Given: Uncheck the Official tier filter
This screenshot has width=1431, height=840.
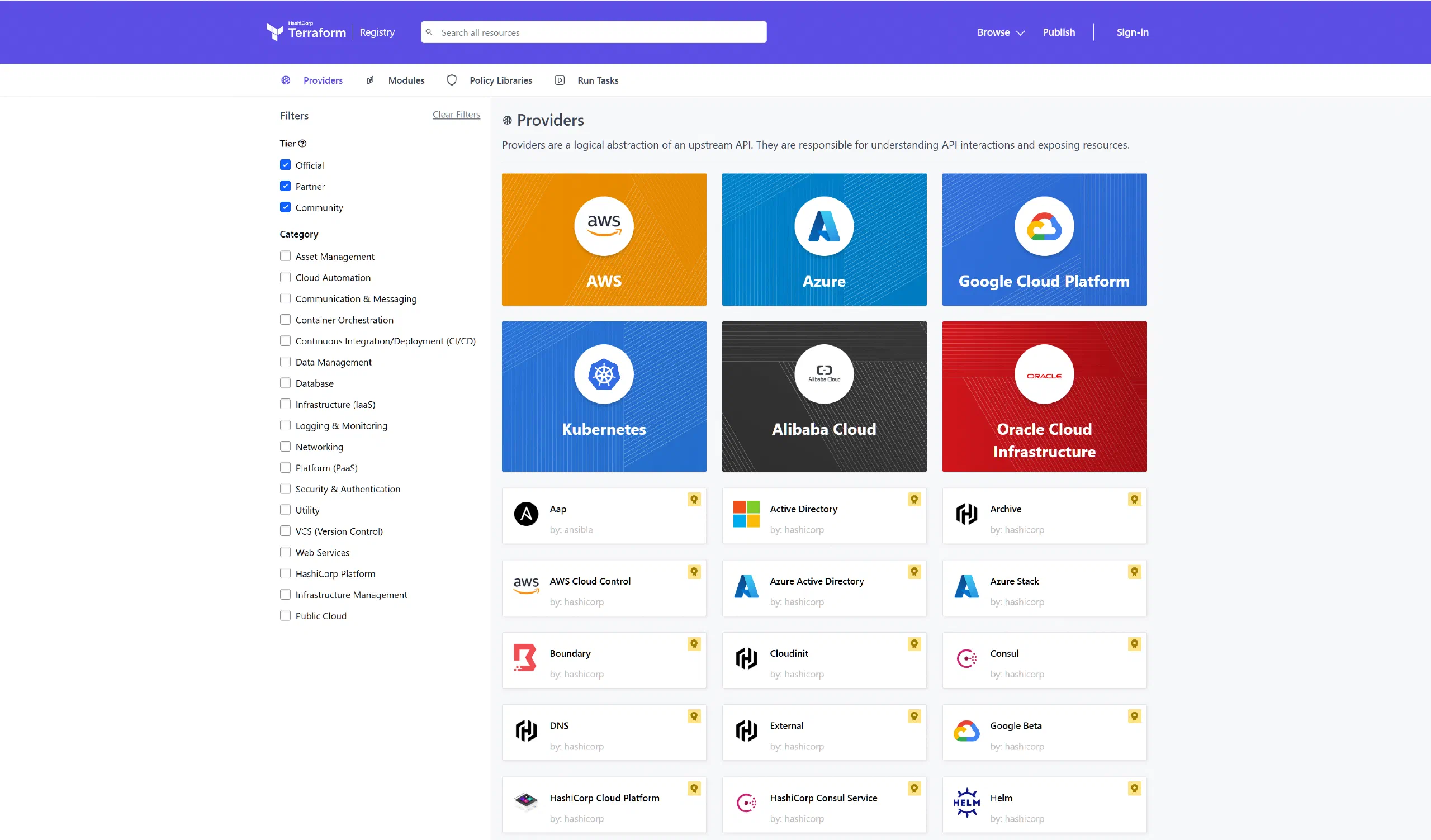Looking at the screenshot, I should point(285,165).
